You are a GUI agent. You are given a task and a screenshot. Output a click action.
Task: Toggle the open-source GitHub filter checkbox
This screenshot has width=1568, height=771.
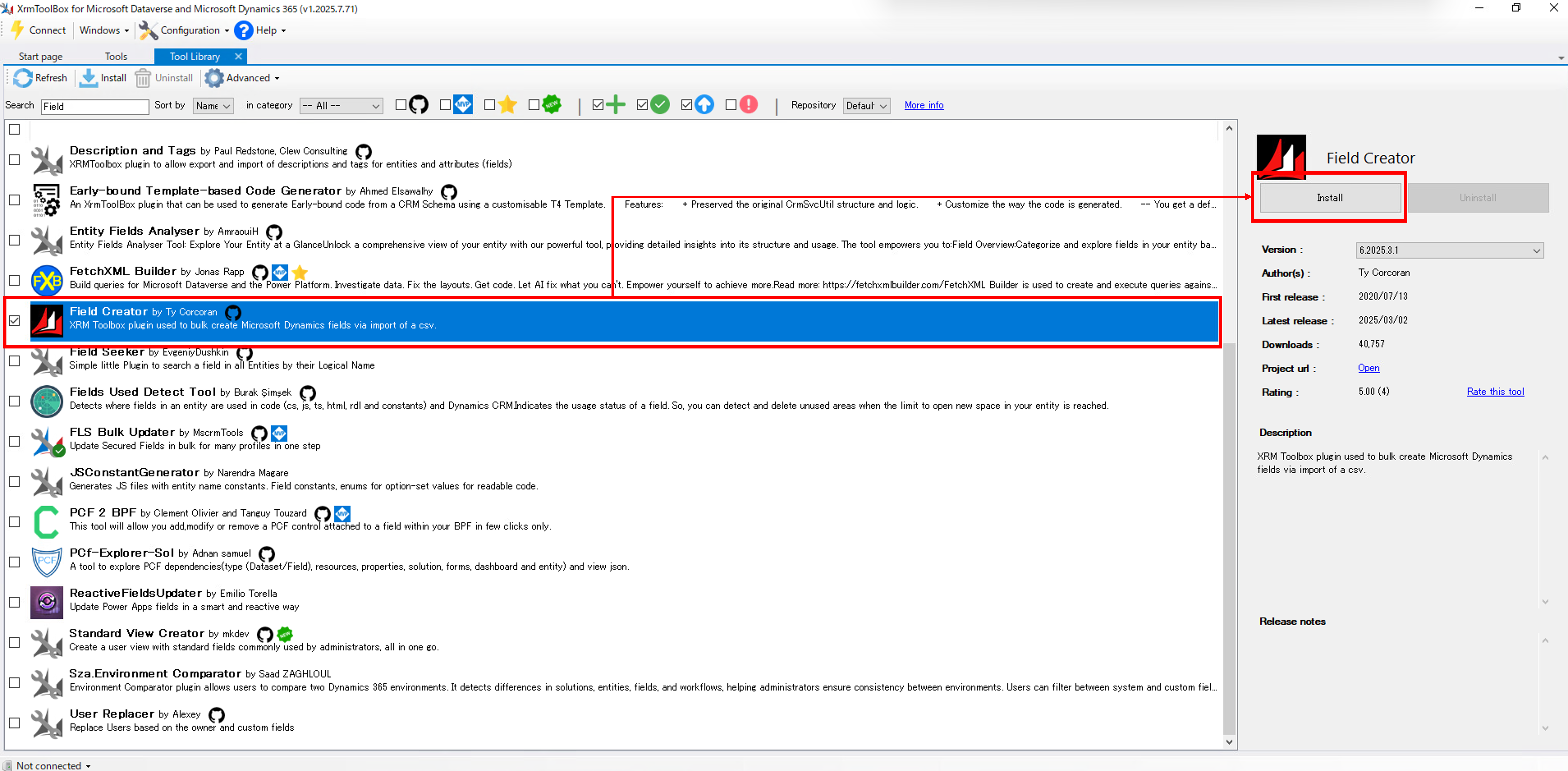click(x=400, y=105)
